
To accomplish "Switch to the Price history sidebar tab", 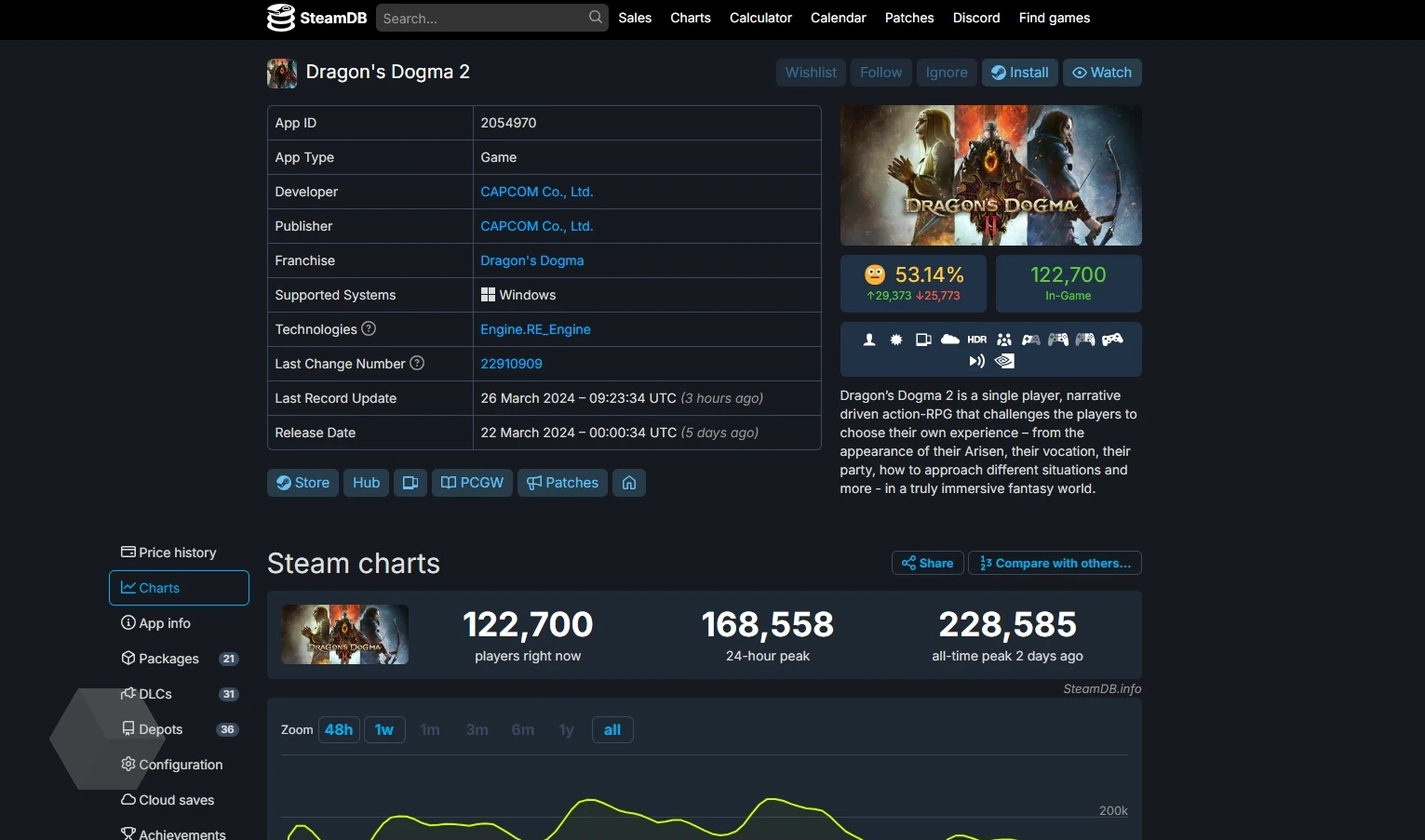I will pyautogui.click(x=179, y=553).
